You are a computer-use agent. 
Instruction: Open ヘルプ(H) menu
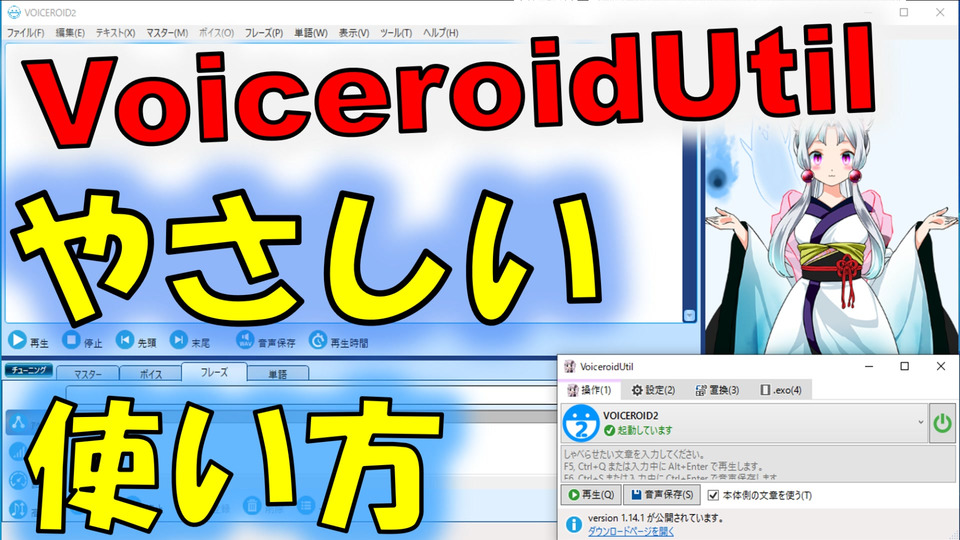[x=441, y=33]
